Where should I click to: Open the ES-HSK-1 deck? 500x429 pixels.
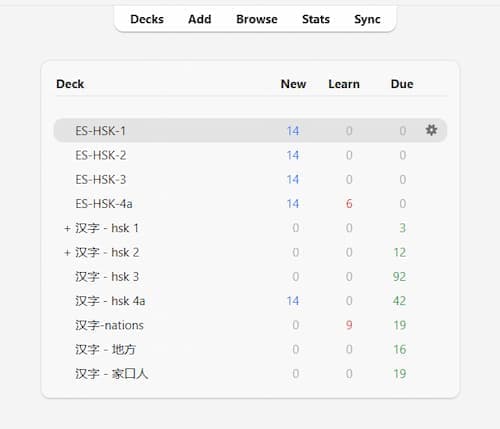100,131
